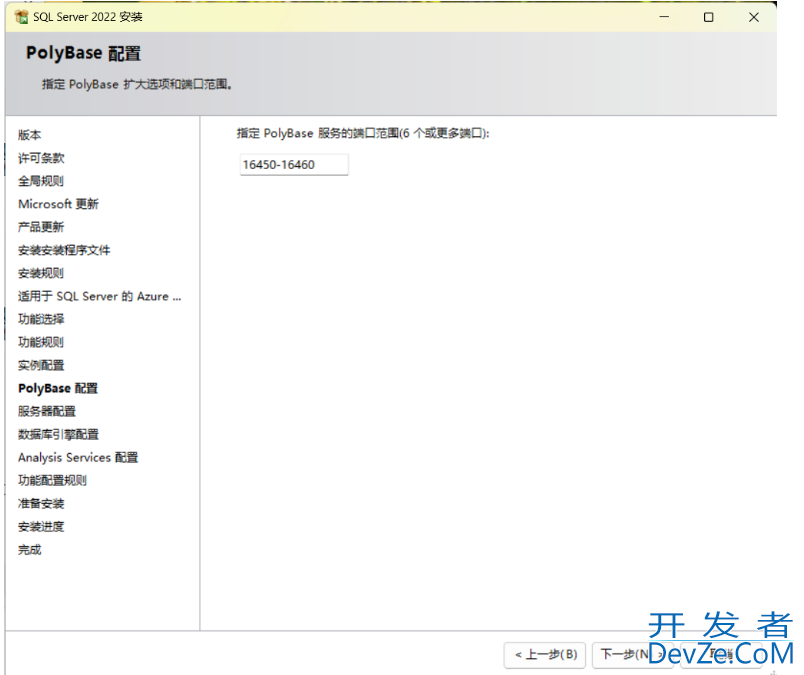Select the 安装进度 step
Viewport: 804px width, 675px height.
point(41,527)
